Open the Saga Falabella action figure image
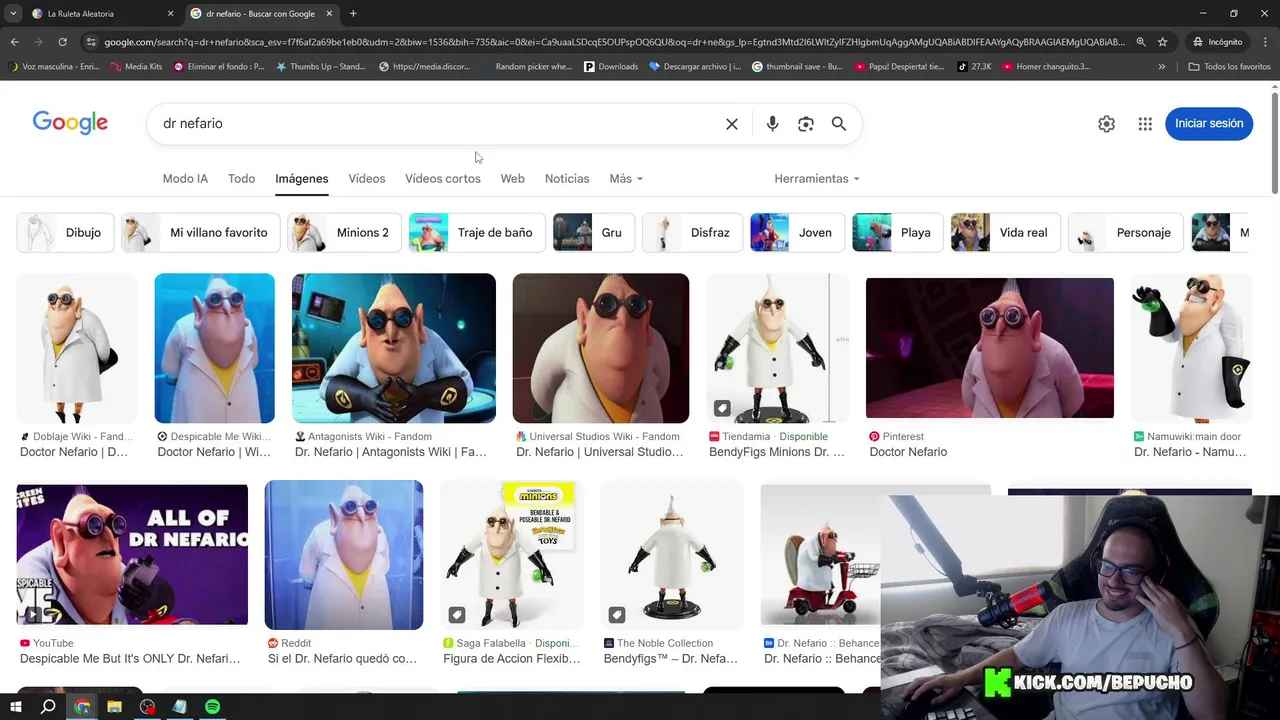 (x=512, y=555)
